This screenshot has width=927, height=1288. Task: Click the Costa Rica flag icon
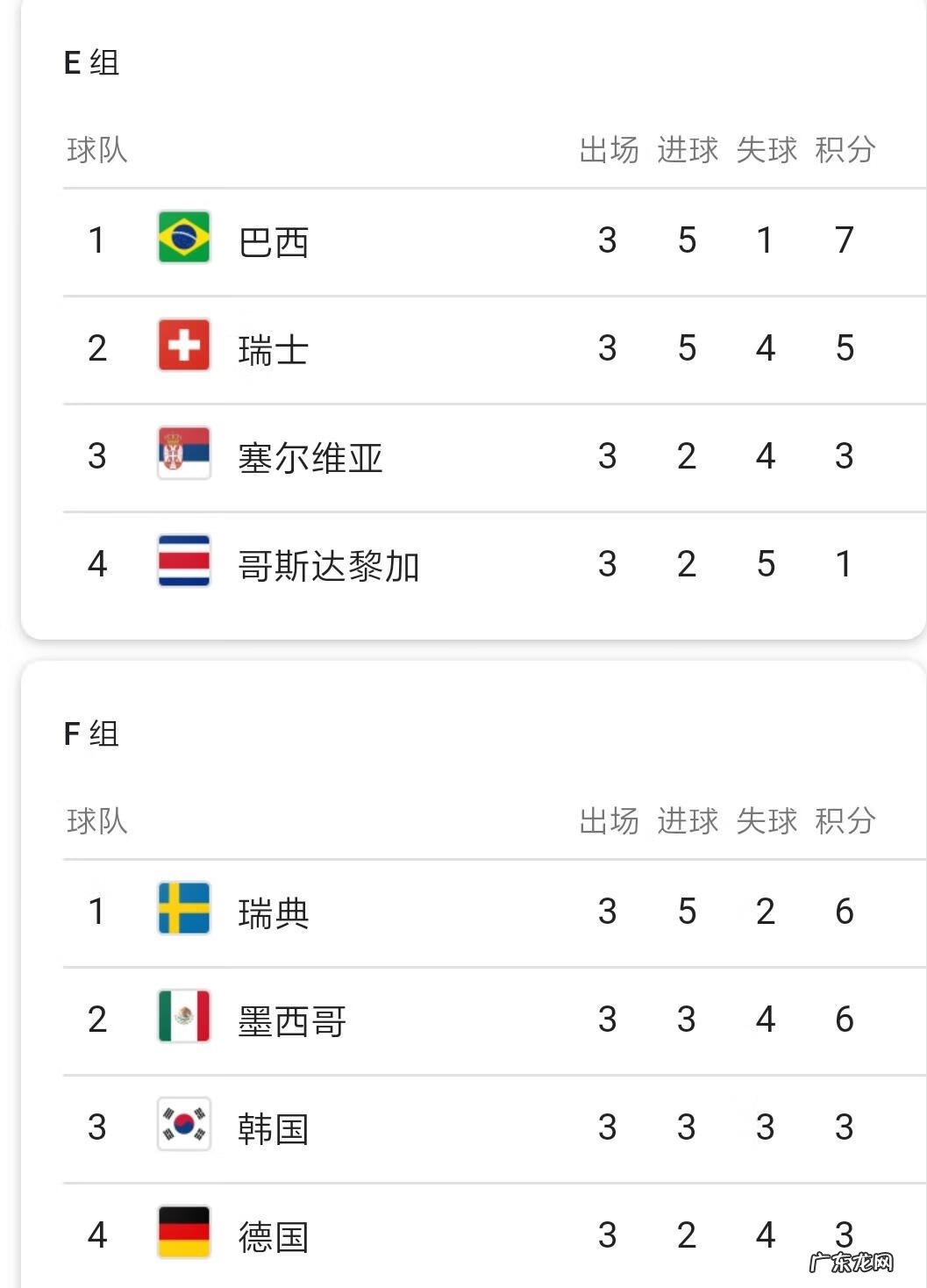click(184, 561)
